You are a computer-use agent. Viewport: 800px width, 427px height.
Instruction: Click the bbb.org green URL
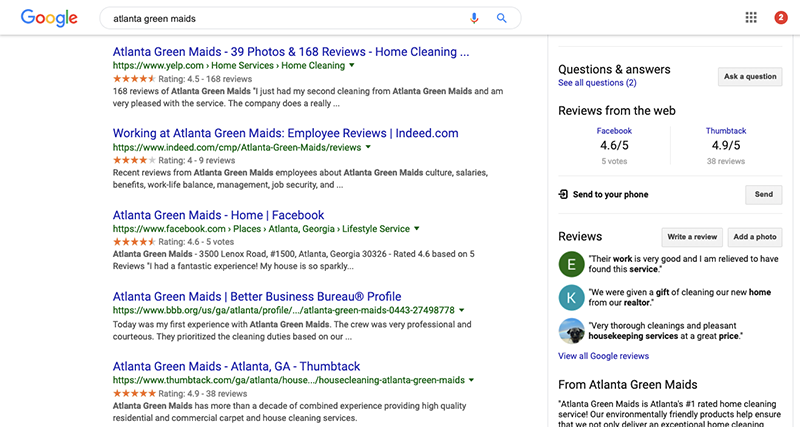(x=283, y=310)
